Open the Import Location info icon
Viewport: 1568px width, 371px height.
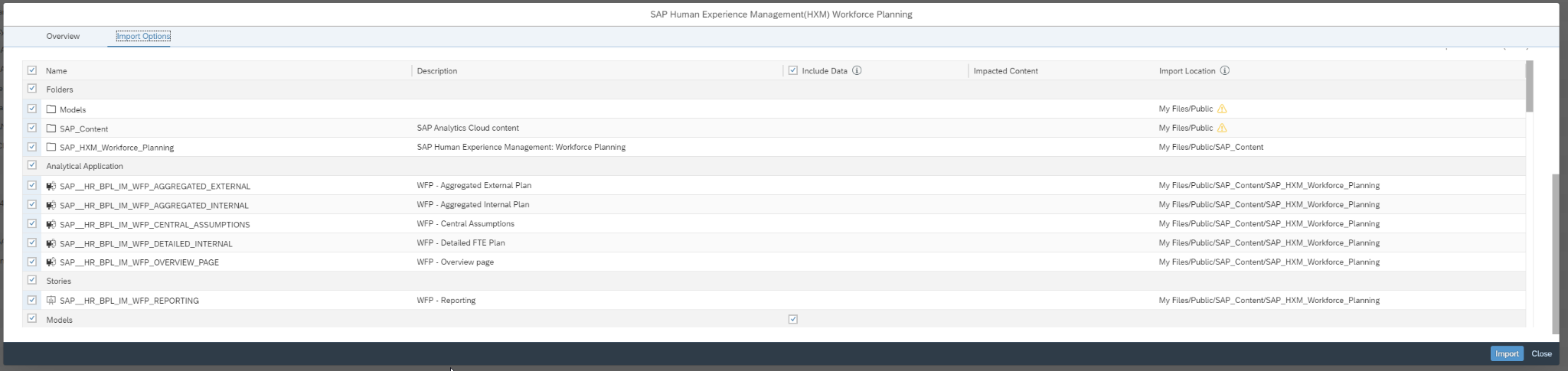(1224, 70)
